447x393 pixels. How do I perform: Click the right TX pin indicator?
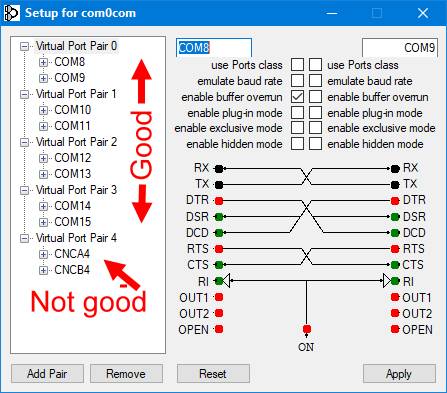(395, 184)
